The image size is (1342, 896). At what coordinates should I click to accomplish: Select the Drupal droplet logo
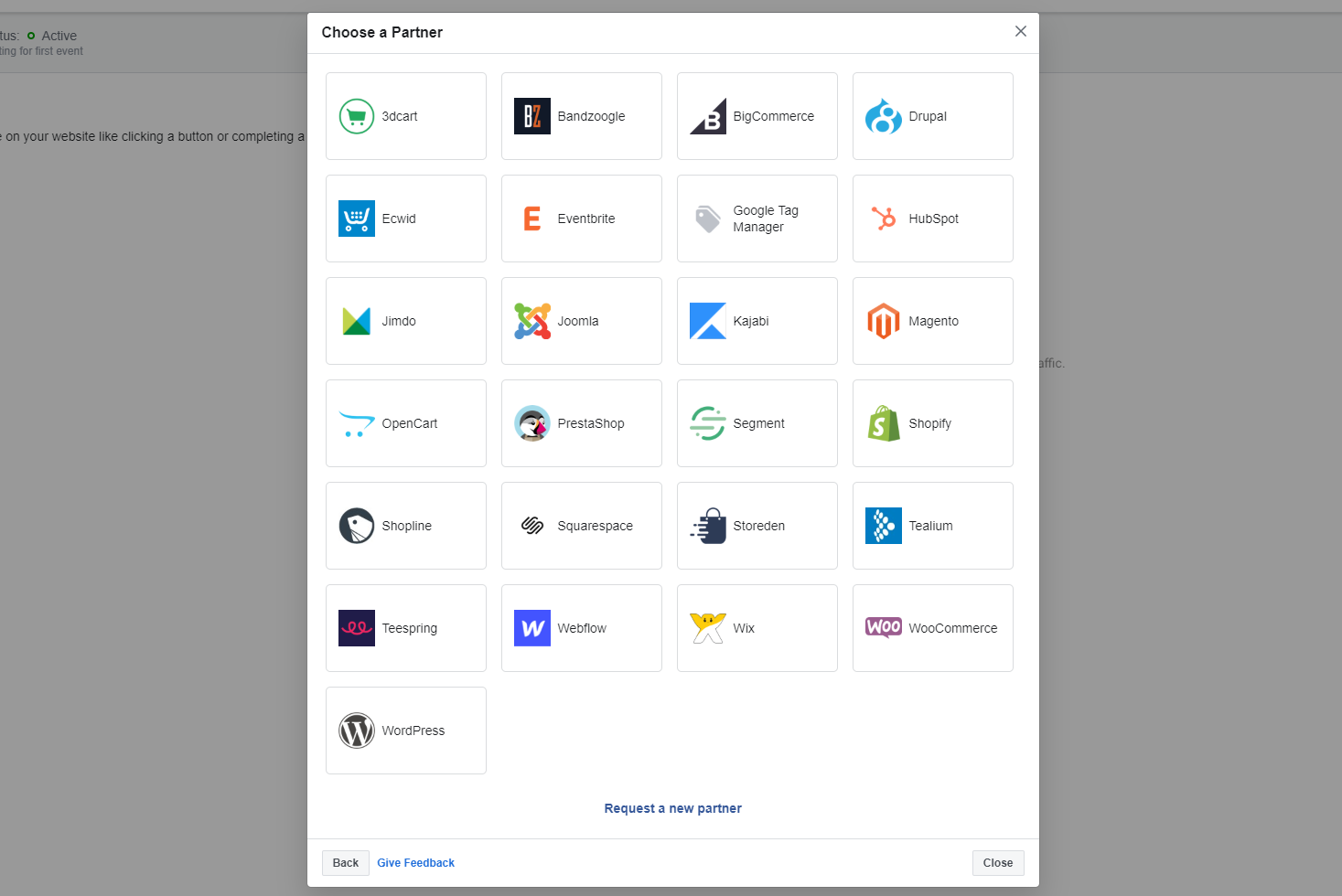point(883,116)
